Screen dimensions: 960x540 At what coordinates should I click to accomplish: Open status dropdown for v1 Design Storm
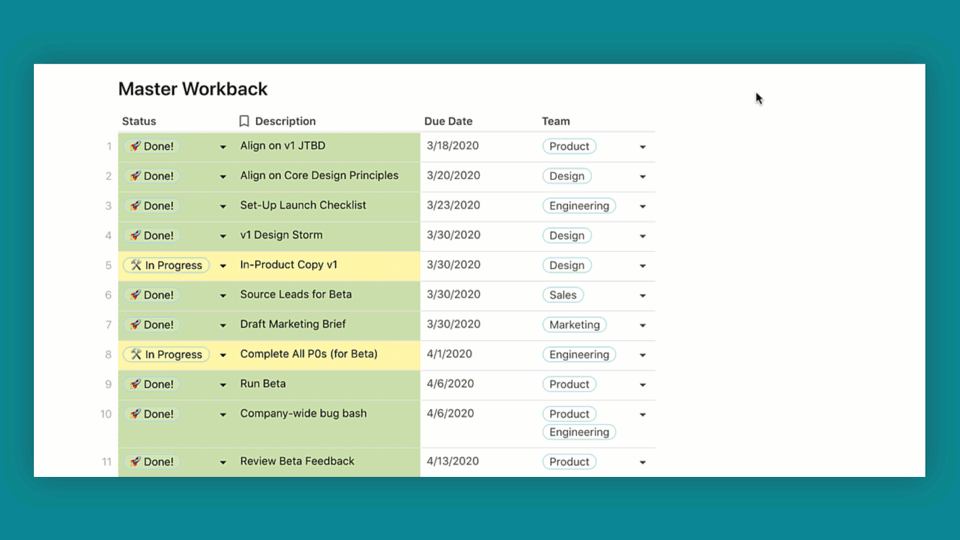coord(223,236)
